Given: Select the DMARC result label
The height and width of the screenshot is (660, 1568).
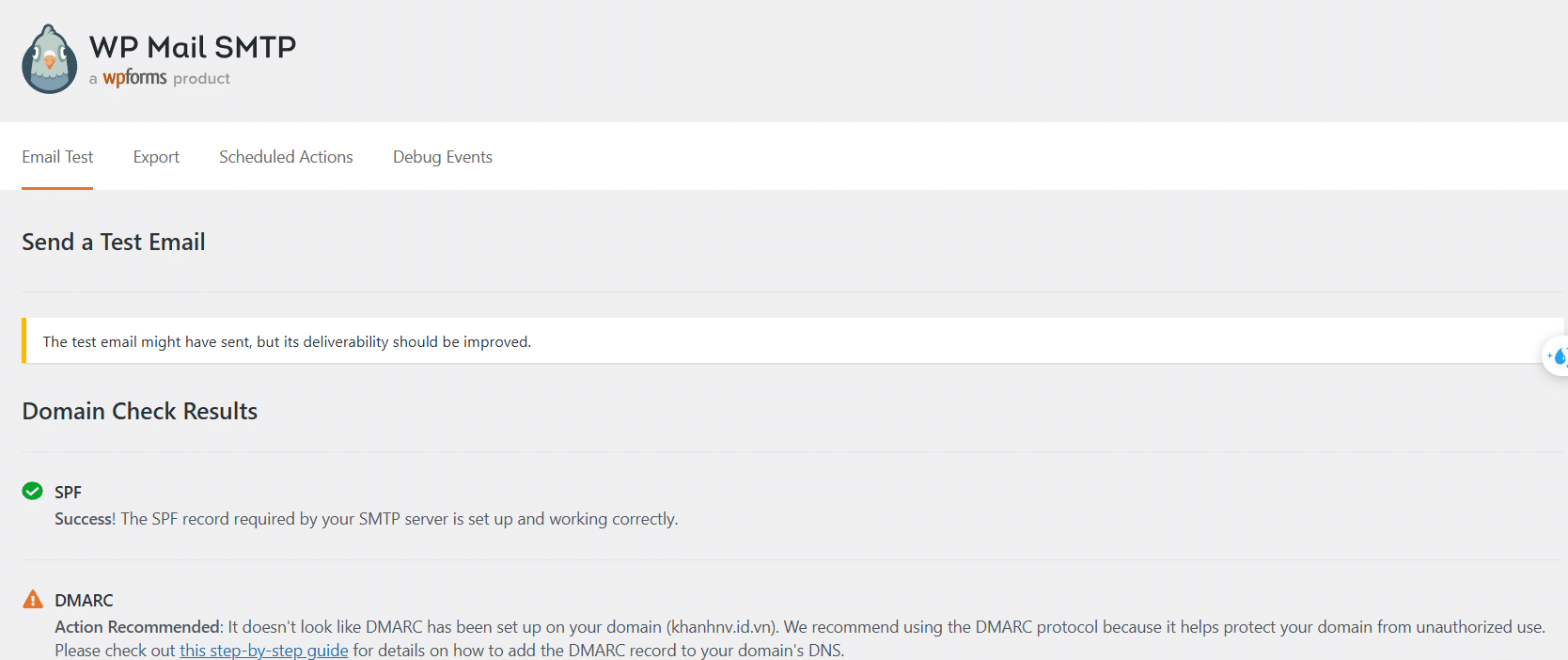Looking at the screenshot, I should [84, 601].
